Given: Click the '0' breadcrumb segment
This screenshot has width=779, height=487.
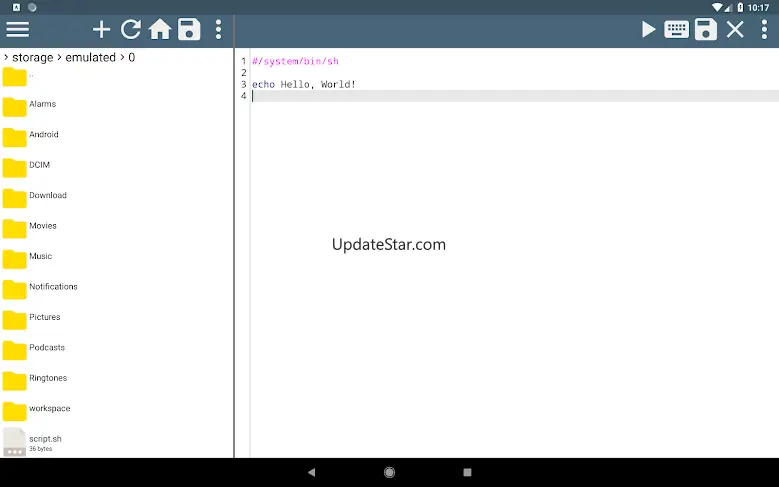Looking at the screenshot, I should (132, 58).
